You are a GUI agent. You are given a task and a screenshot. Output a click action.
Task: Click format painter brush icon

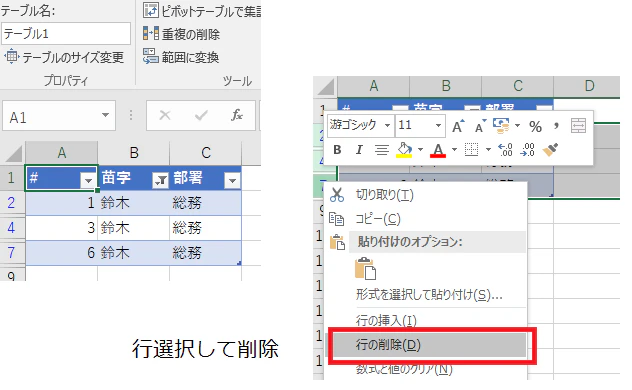[x=551, y=149]
